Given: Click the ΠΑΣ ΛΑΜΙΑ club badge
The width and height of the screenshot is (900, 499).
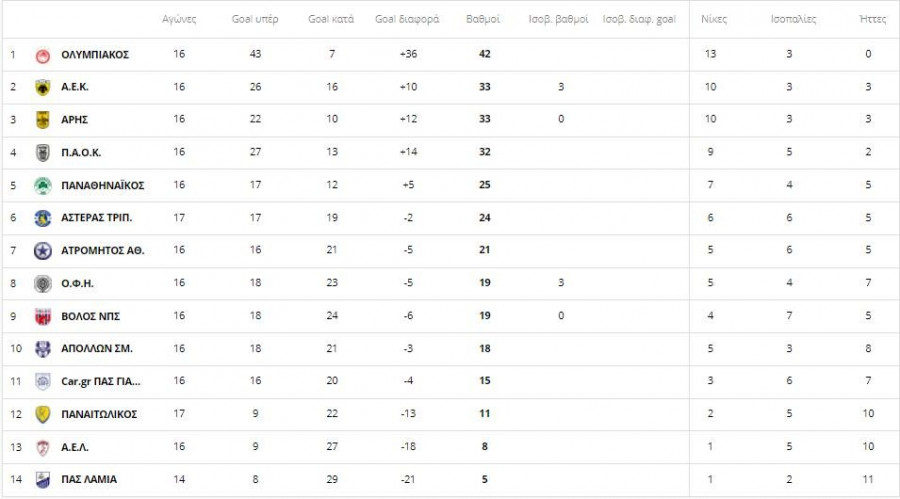Looking at the screenshot, I should (42, 479).
